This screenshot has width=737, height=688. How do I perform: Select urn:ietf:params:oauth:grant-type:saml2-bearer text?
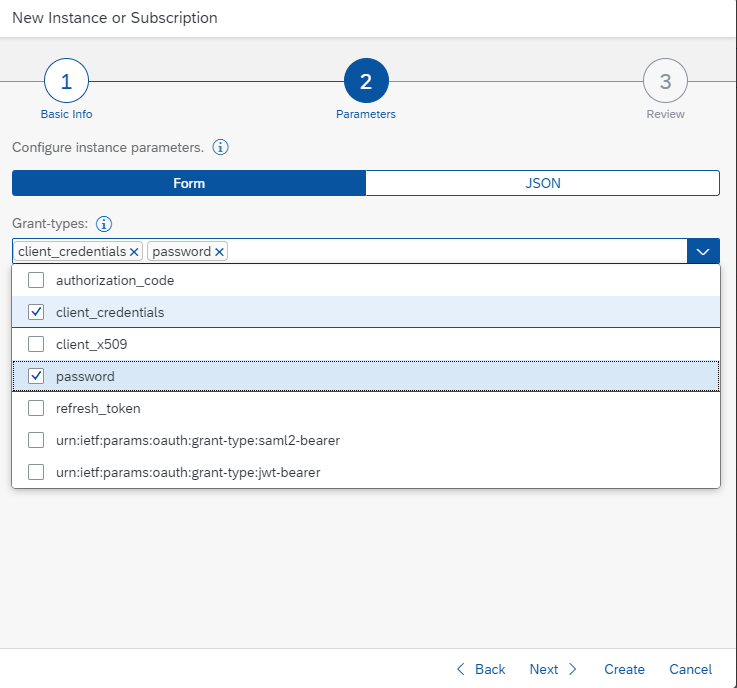(198, 440)
